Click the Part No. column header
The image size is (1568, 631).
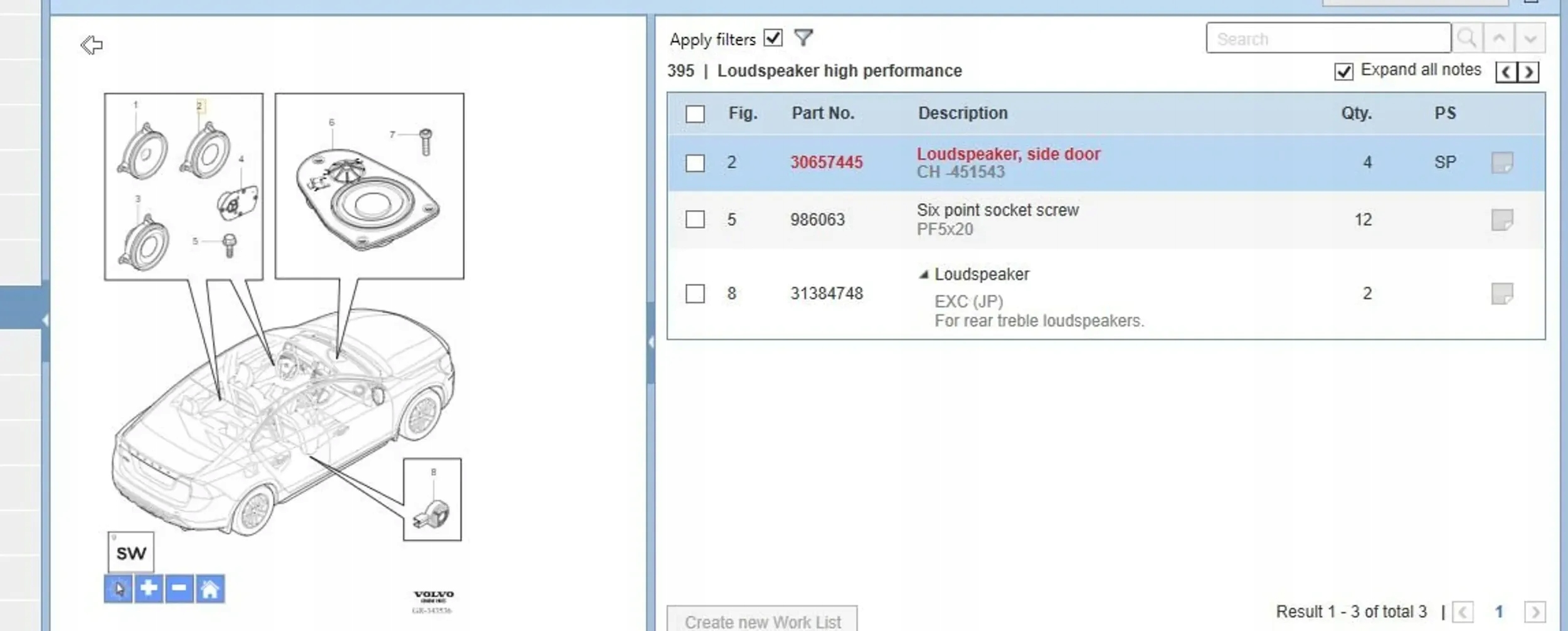coord(823,114)
